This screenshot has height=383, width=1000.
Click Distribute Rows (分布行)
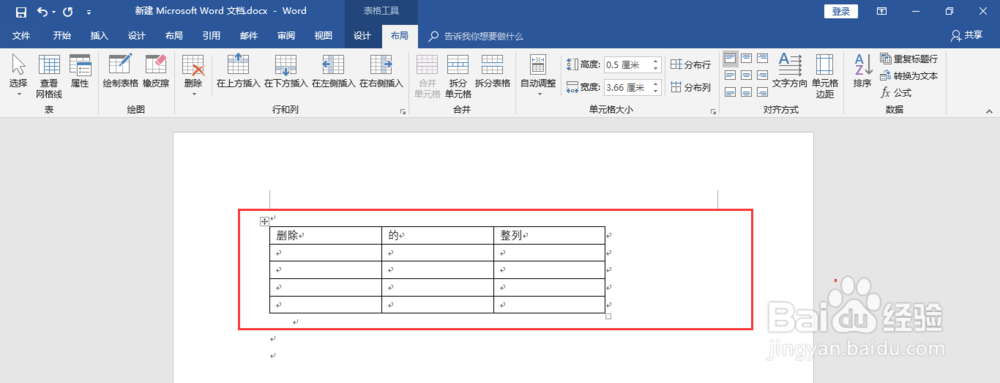click(690, 64)
